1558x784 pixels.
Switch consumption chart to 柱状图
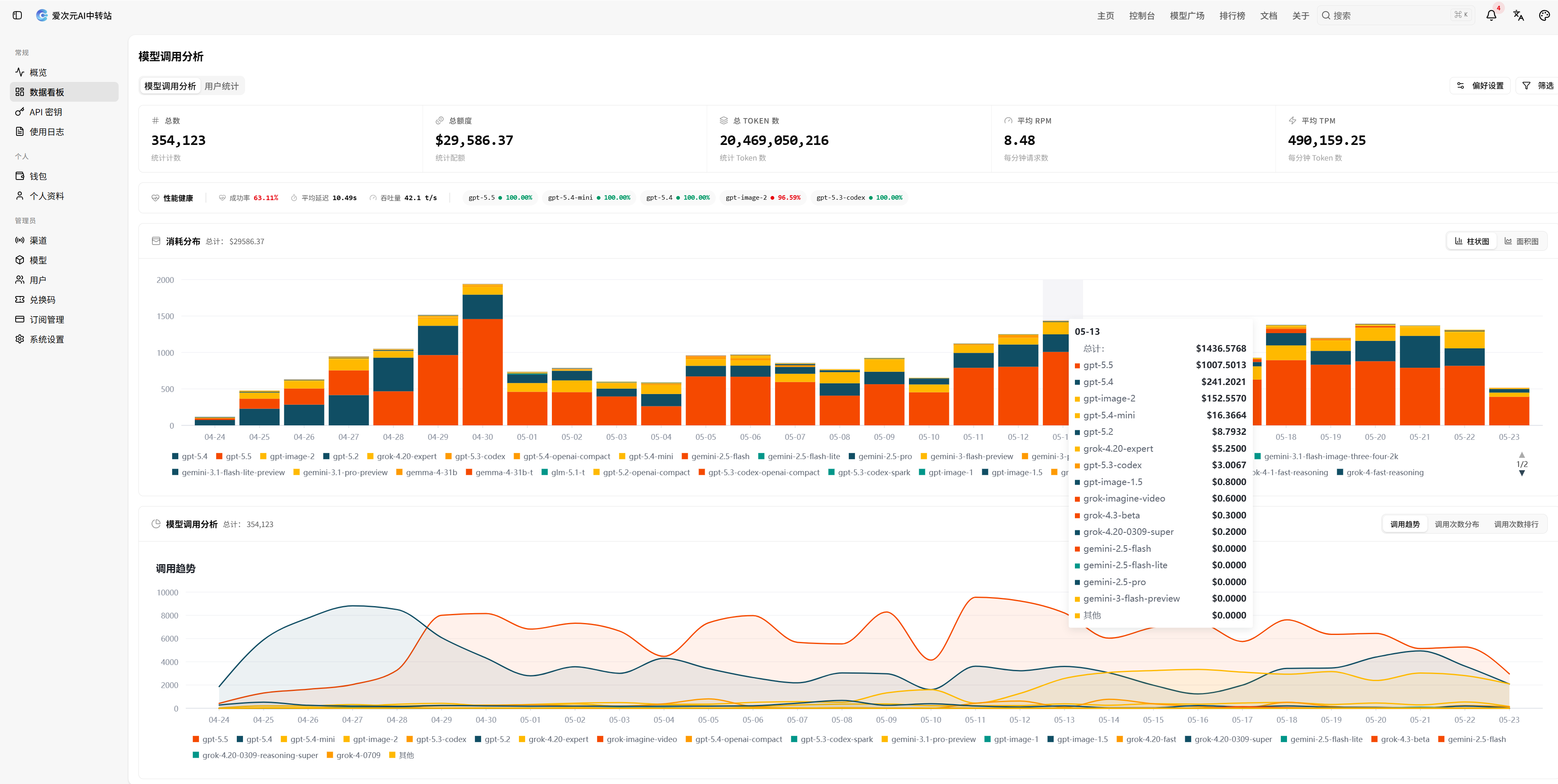click(1472, 241)
